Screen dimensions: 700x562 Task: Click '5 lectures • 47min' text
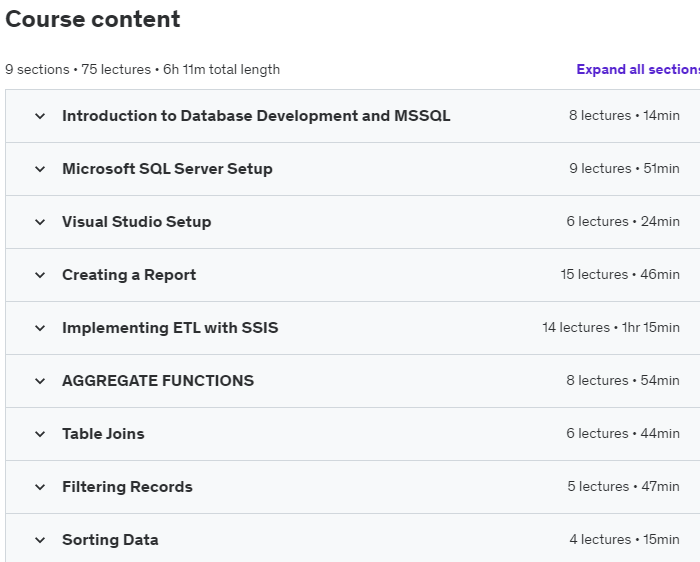point(623,486)
